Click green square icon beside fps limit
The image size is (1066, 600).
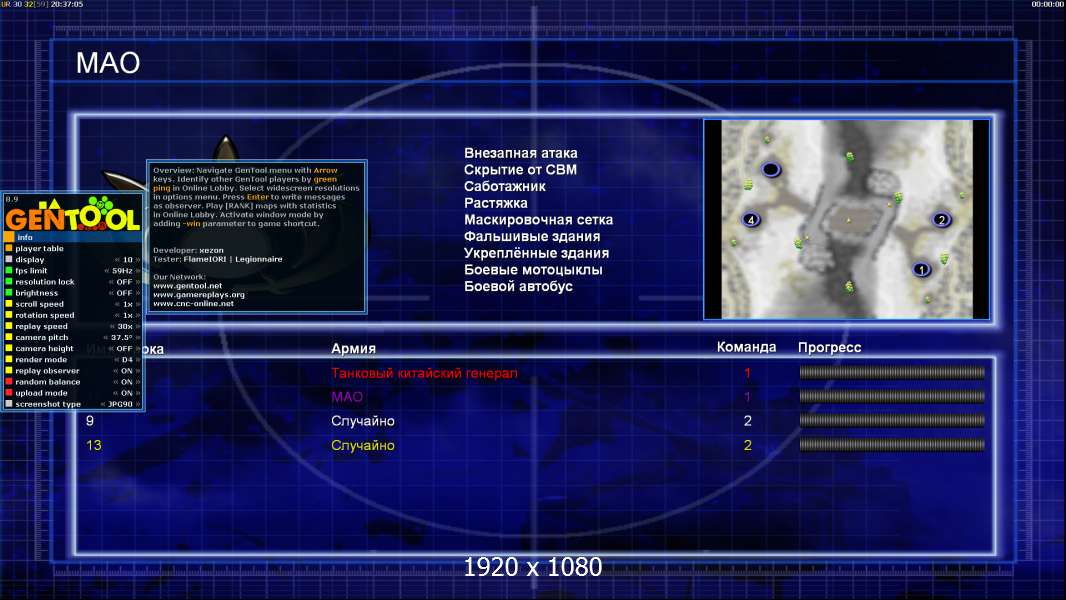tap(9, 270)
